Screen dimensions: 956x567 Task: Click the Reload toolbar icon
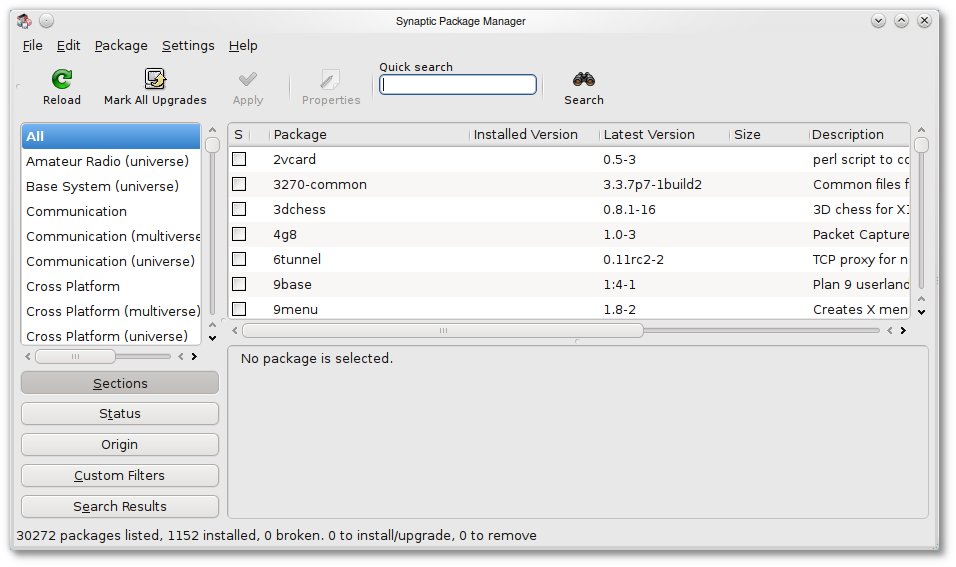click(x=62, y=79)
